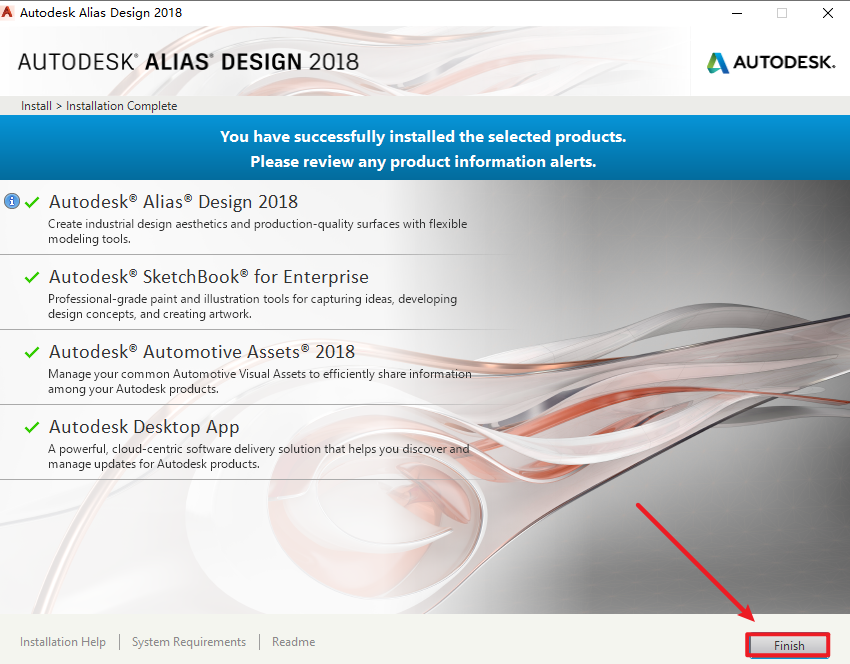This screenshot has width=850, height=664.
Task: Click the "Please review any product information alerts" text
Action: pos(423,162)
